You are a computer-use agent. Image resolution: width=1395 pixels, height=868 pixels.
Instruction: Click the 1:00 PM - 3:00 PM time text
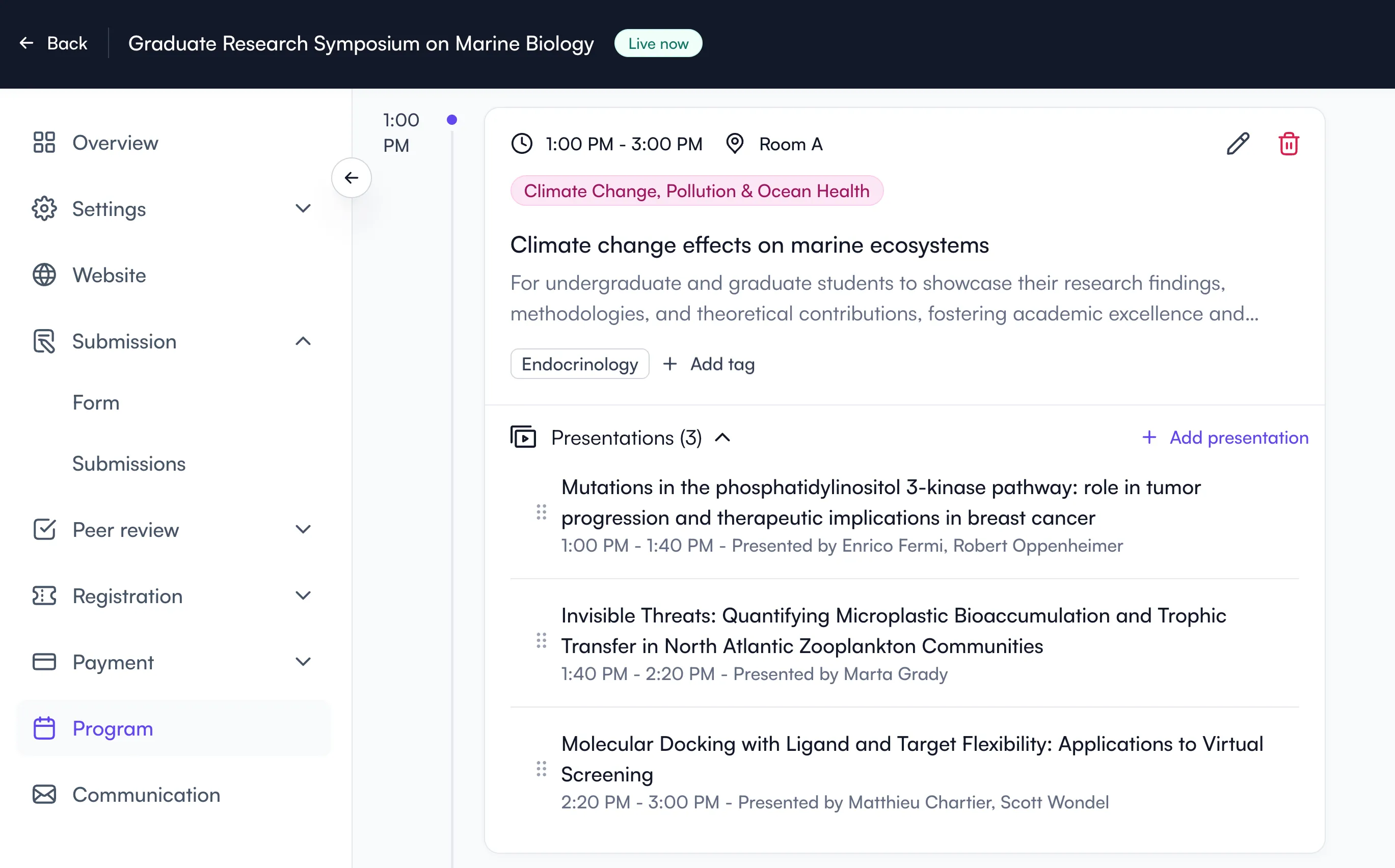pyautogui.click(x=624, y=144)
